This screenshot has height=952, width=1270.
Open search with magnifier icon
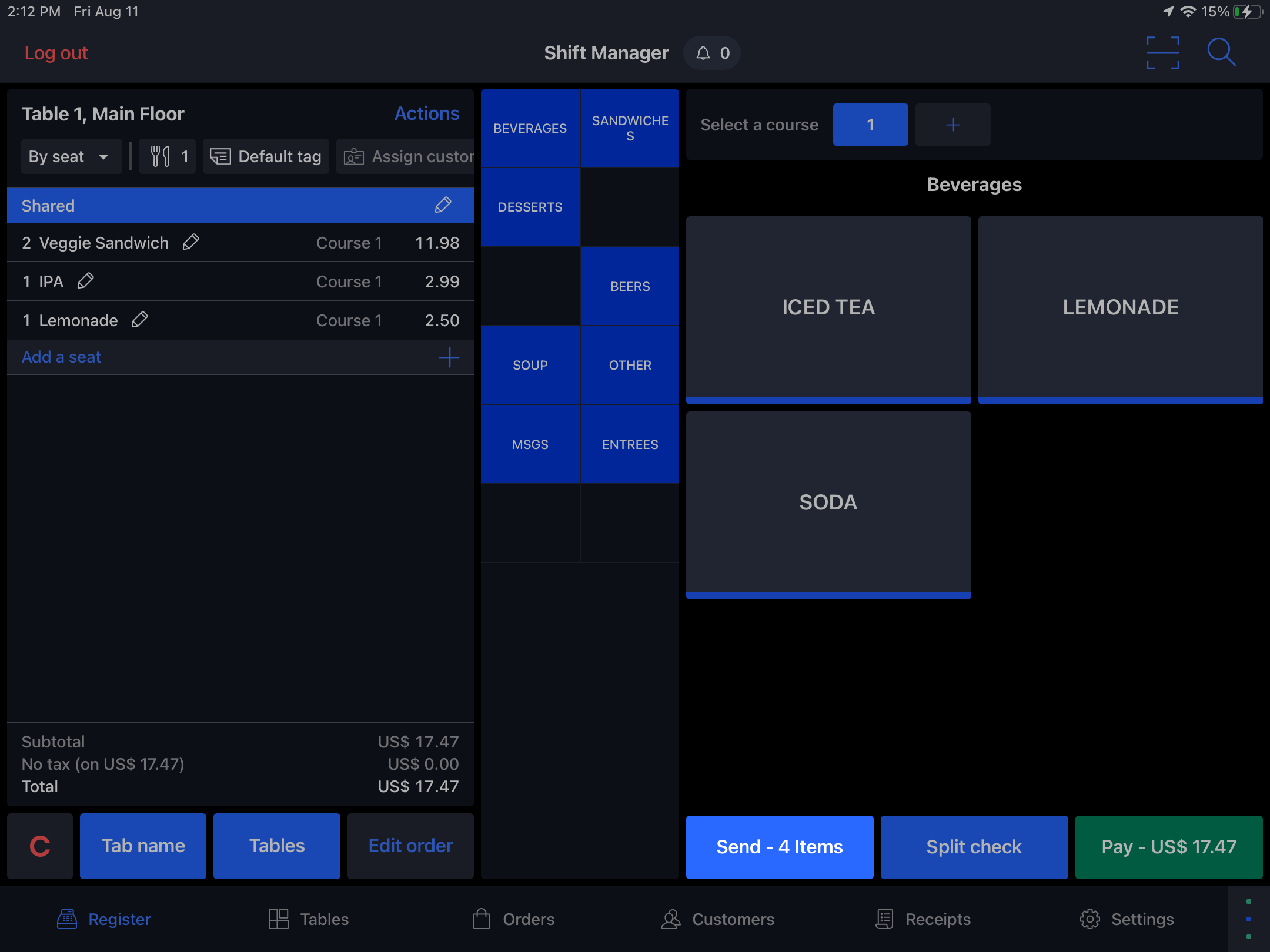click(1221, 53)
